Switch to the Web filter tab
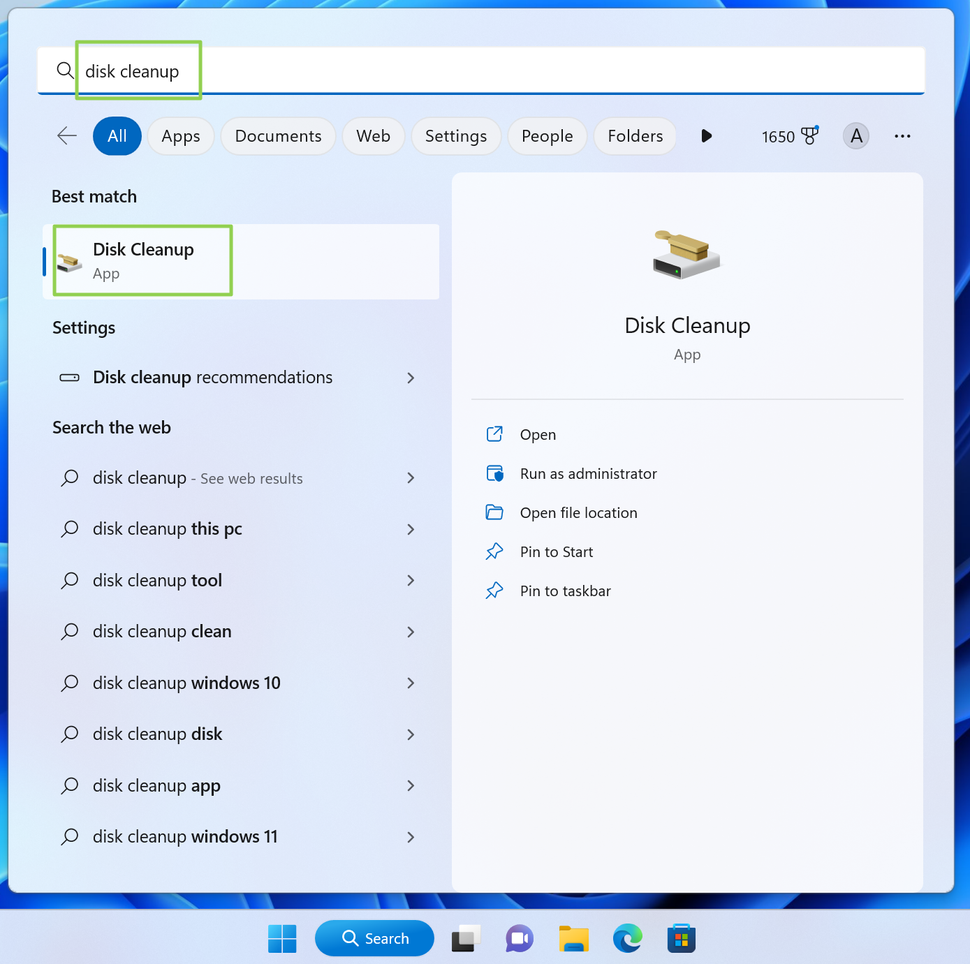This screenshot has height=964, width=970. [373, 136]
